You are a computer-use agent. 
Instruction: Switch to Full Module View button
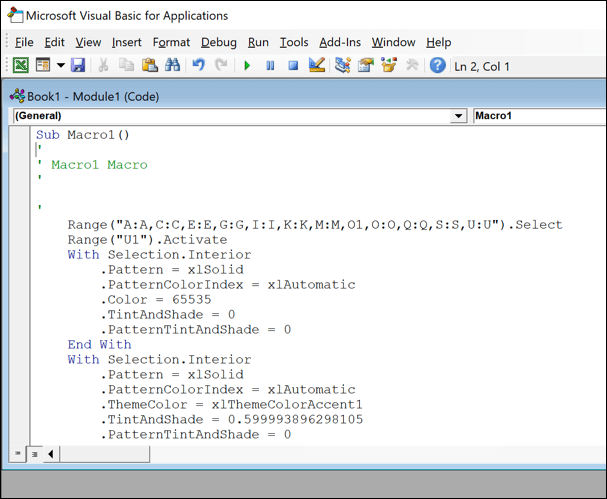click(x=34, y=454)
